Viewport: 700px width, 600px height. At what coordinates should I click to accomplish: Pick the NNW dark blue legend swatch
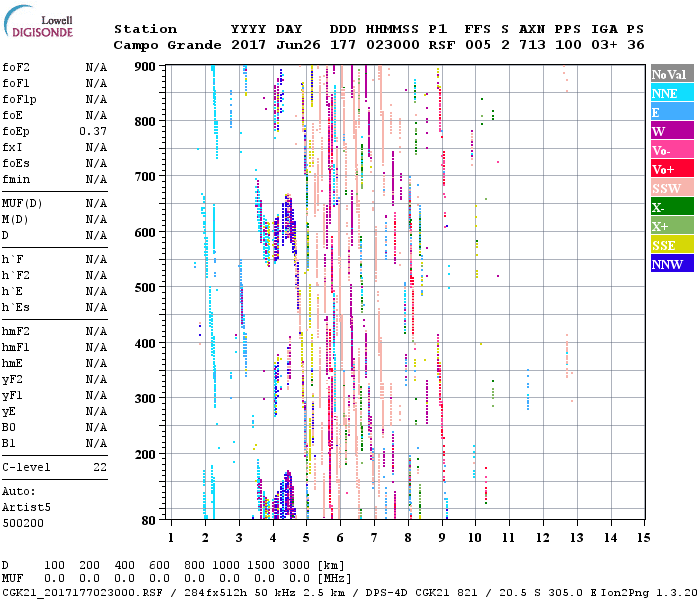pyautogui.click(x=671, y=264)
